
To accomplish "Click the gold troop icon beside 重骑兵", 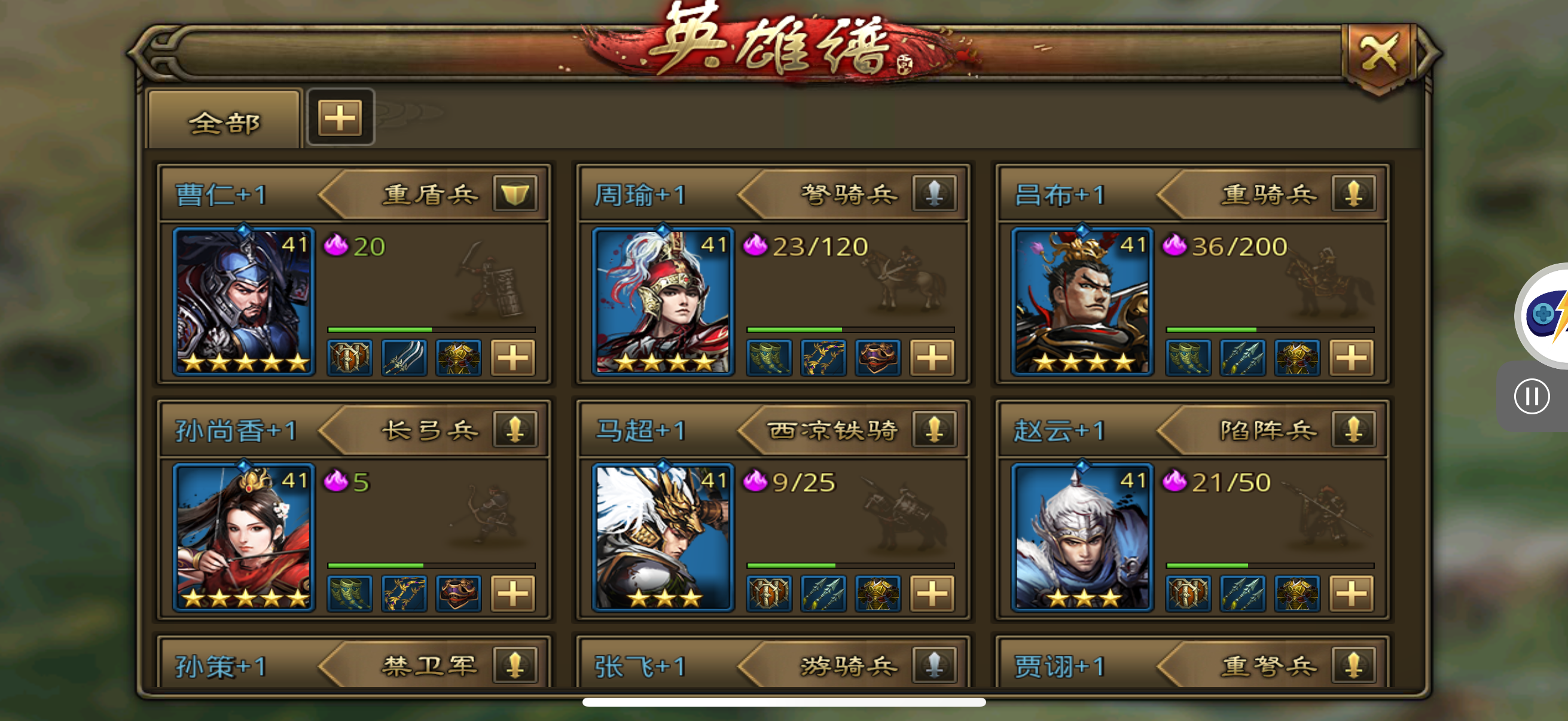I will coord(1353,194).
